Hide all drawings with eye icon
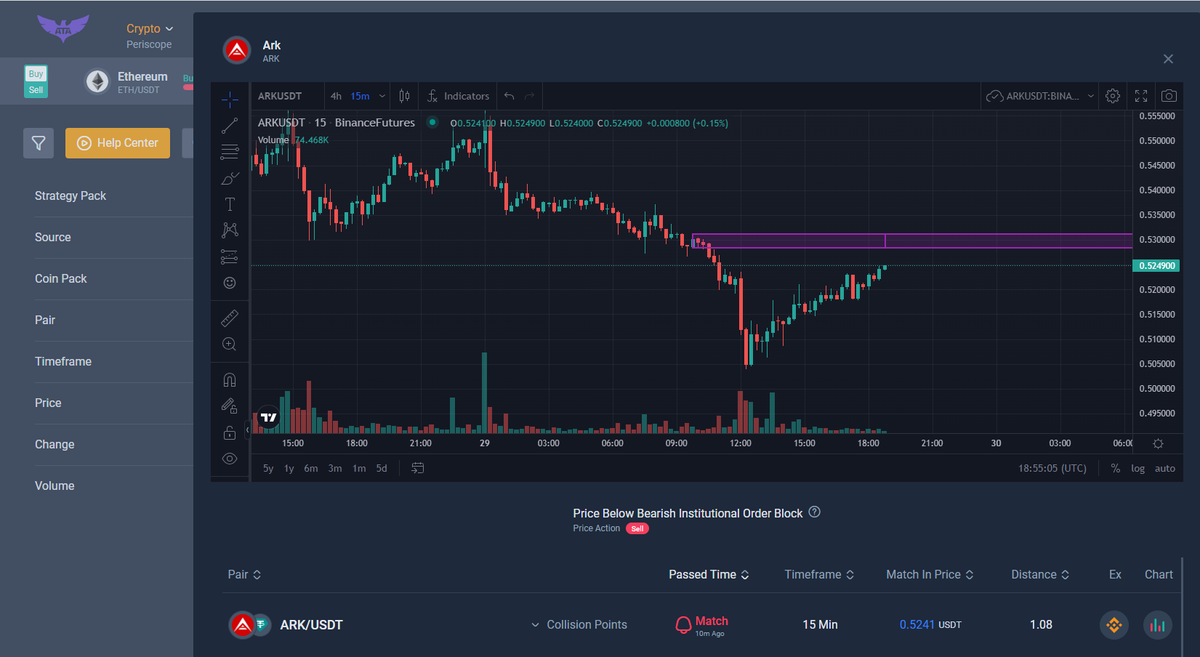Screen dimensions: 1200x657 click(230, 459)
